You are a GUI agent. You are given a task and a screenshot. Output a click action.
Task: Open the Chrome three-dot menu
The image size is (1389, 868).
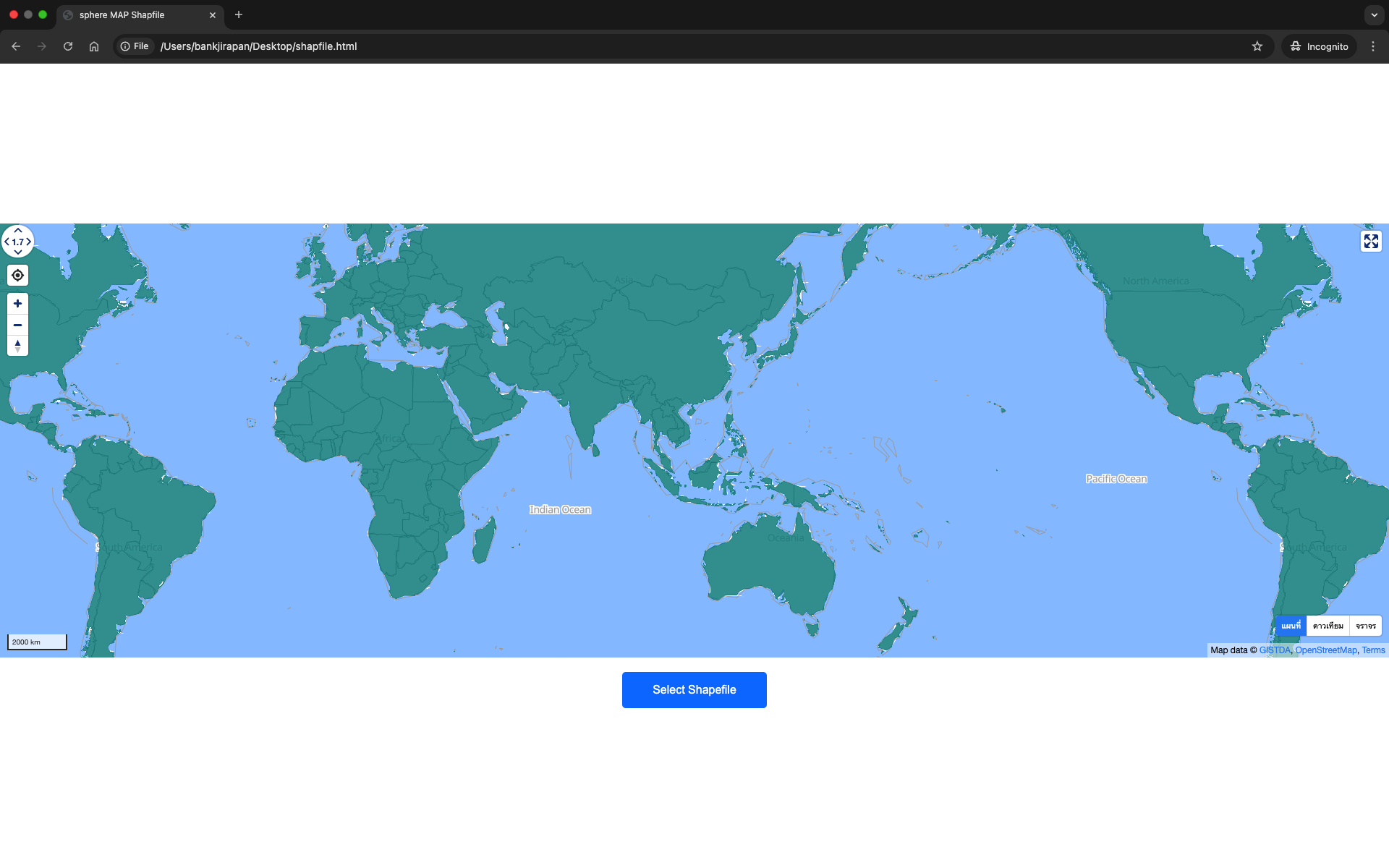[1373, 46]
